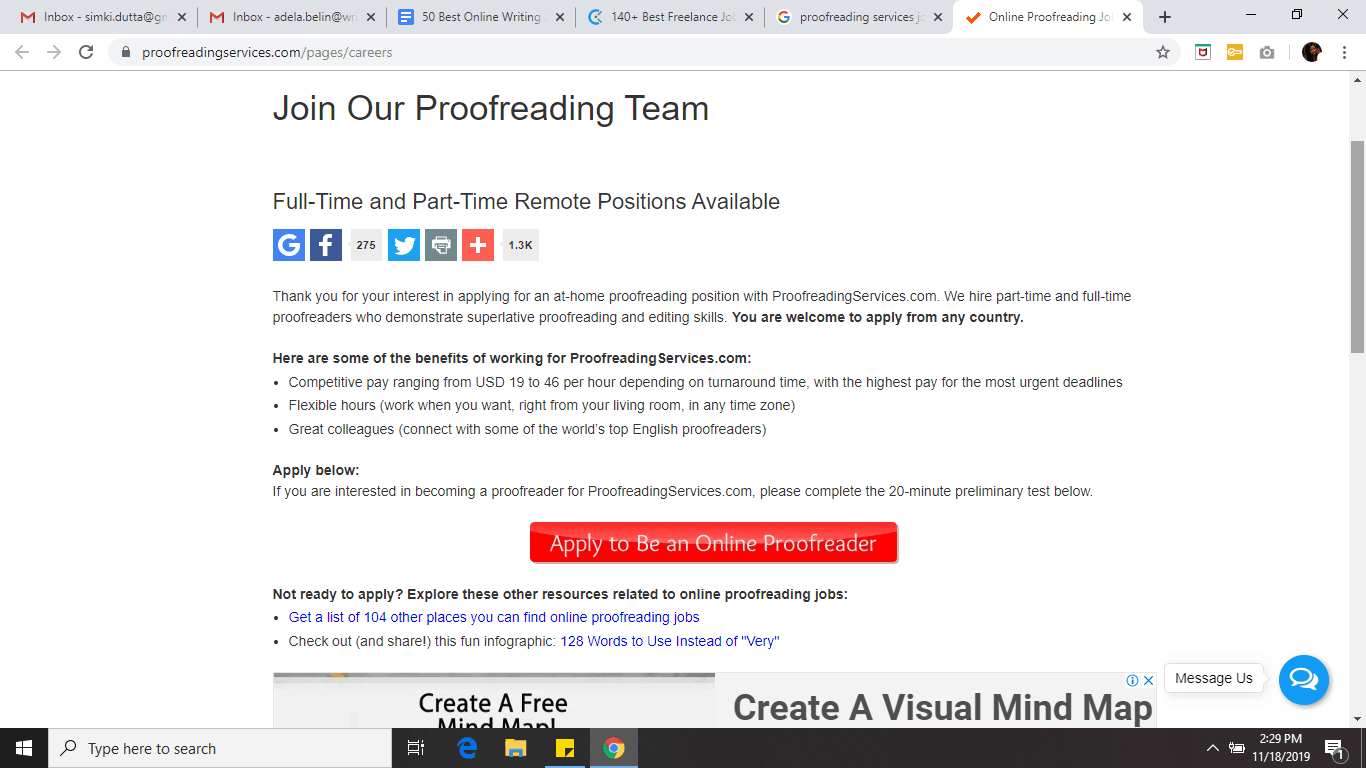Click the 275 Facebook share count
Image resolution: width=1366 pixels, height=768 pixels.
tap(366, 245)
